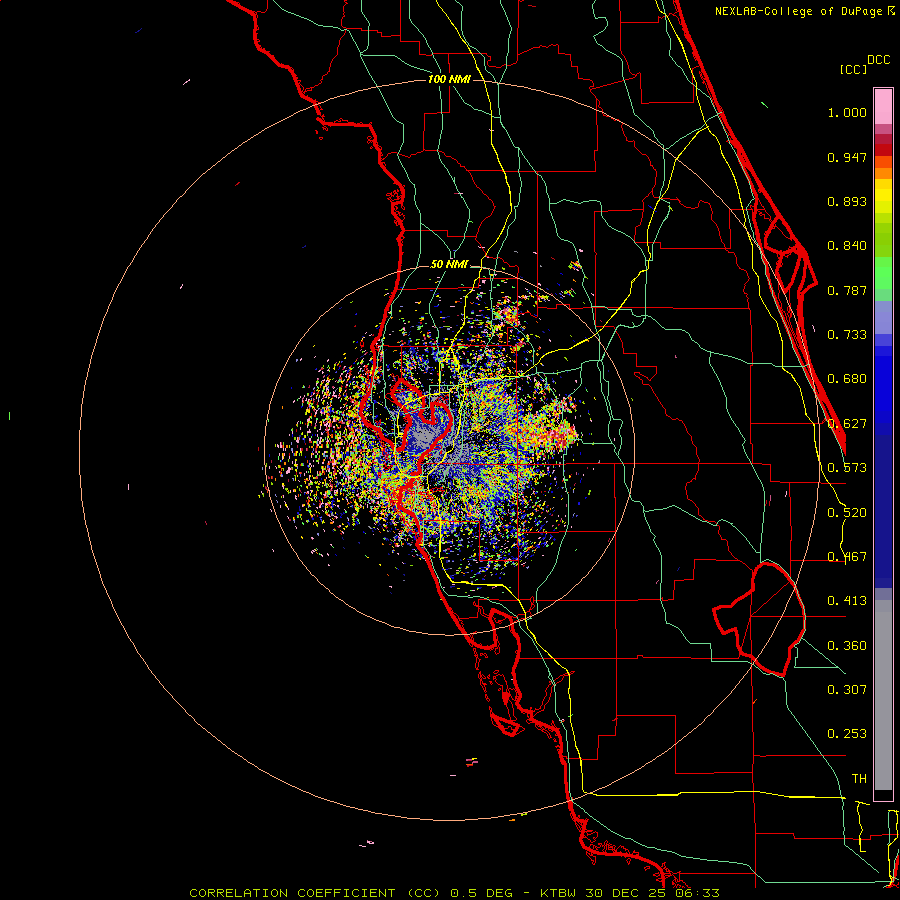
Task: Select the 0.253 scale value
Action: pyautogui.click(x=847, y=734)
